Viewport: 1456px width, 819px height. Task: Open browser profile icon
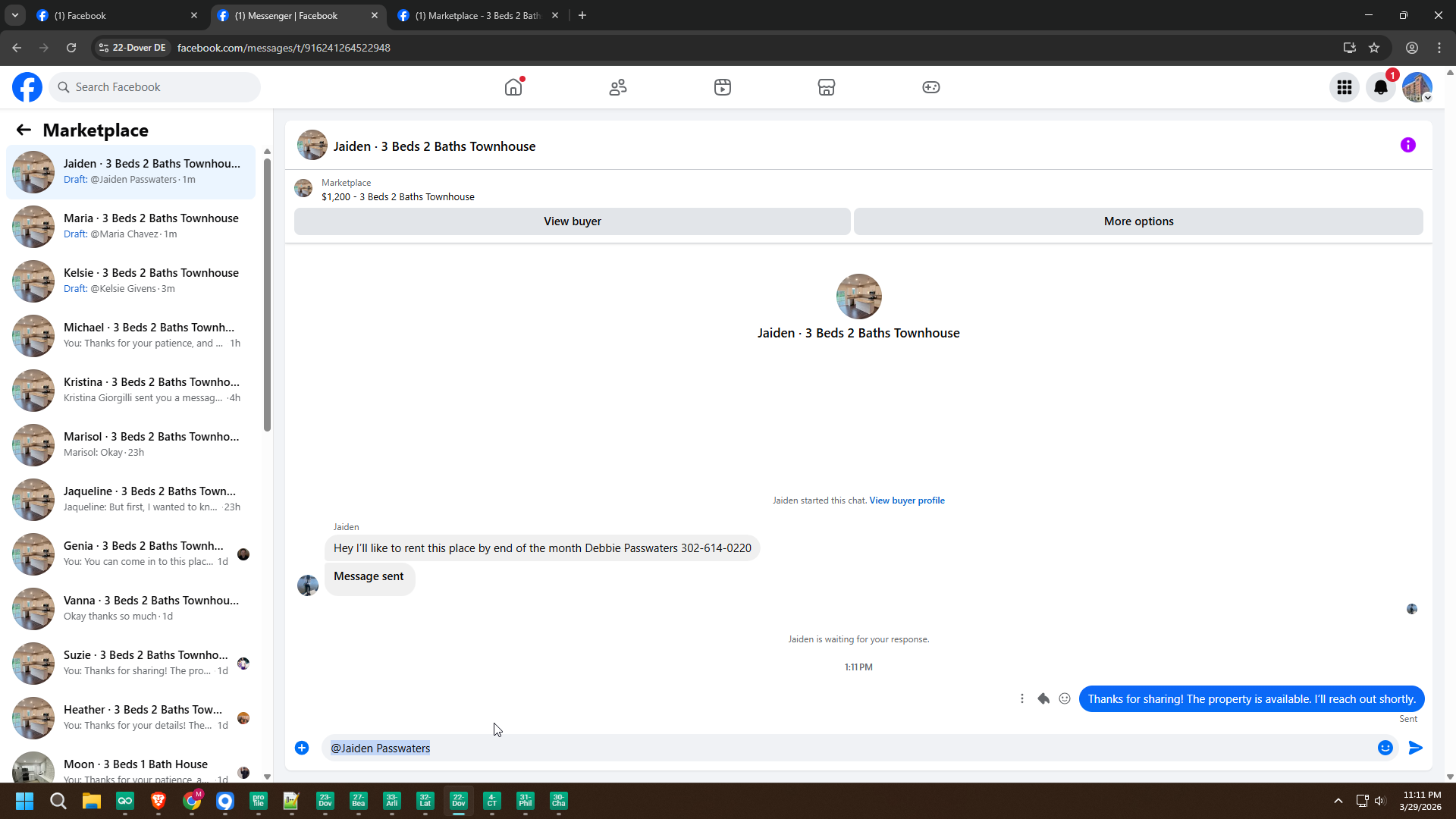click(x=1412, y=48)
